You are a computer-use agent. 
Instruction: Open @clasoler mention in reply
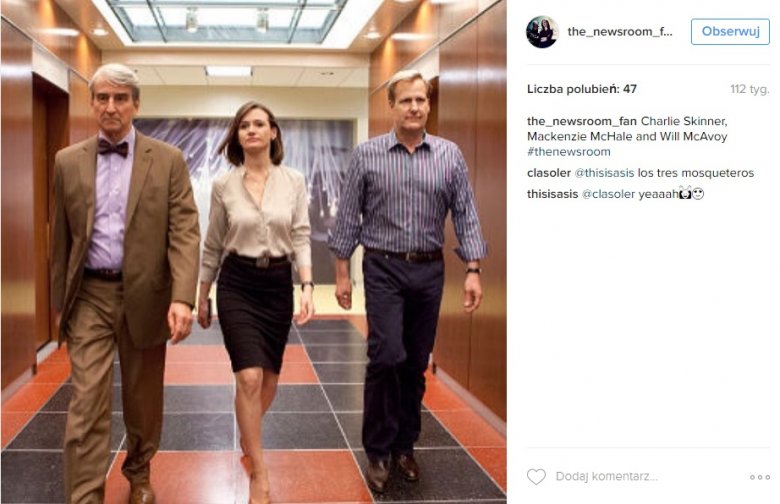(x=608, y=194)
